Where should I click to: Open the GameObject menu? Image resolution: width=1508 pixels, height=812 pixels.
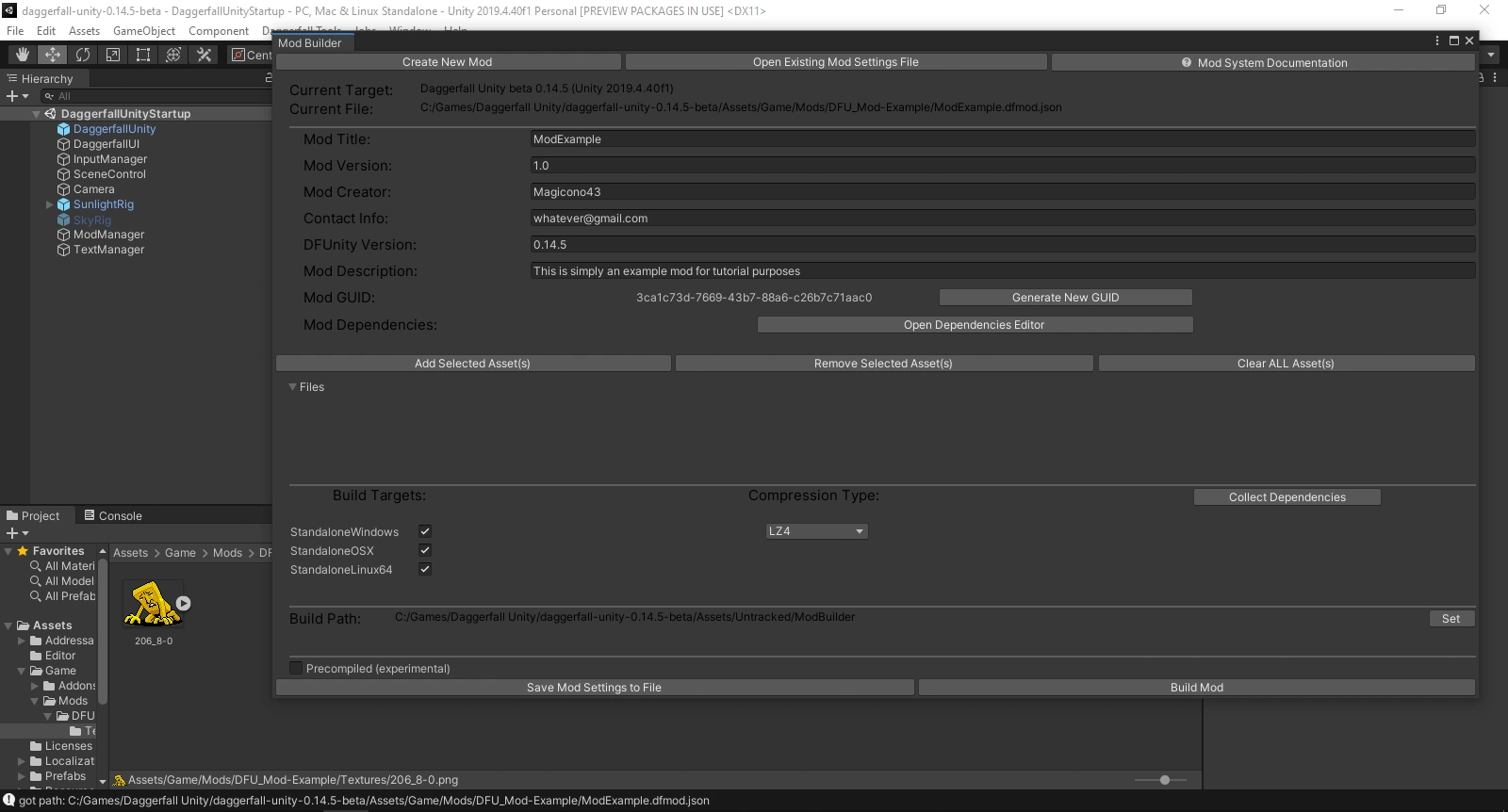click(144, 31)
